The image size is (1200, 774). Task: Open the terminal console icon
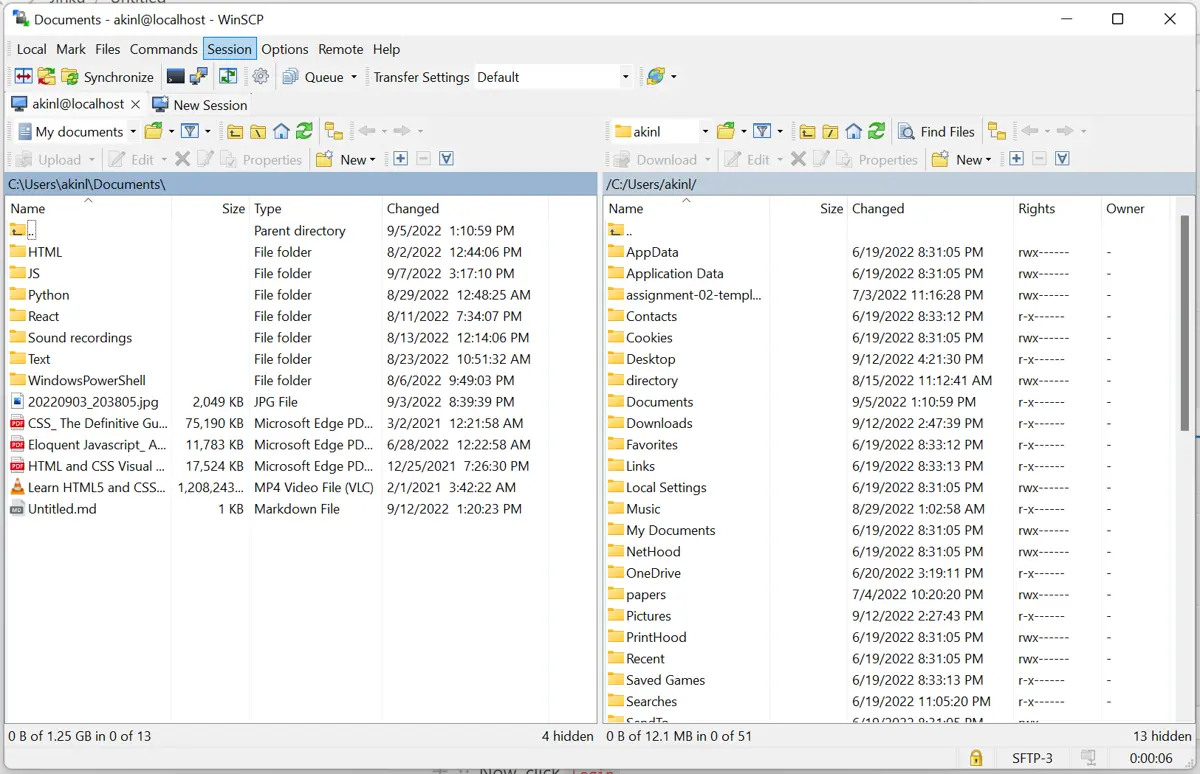point(176,77)
